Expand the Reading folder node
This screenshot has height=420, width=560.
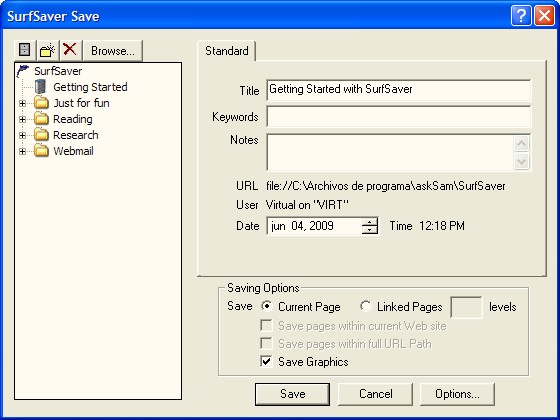tap(22, 119)
